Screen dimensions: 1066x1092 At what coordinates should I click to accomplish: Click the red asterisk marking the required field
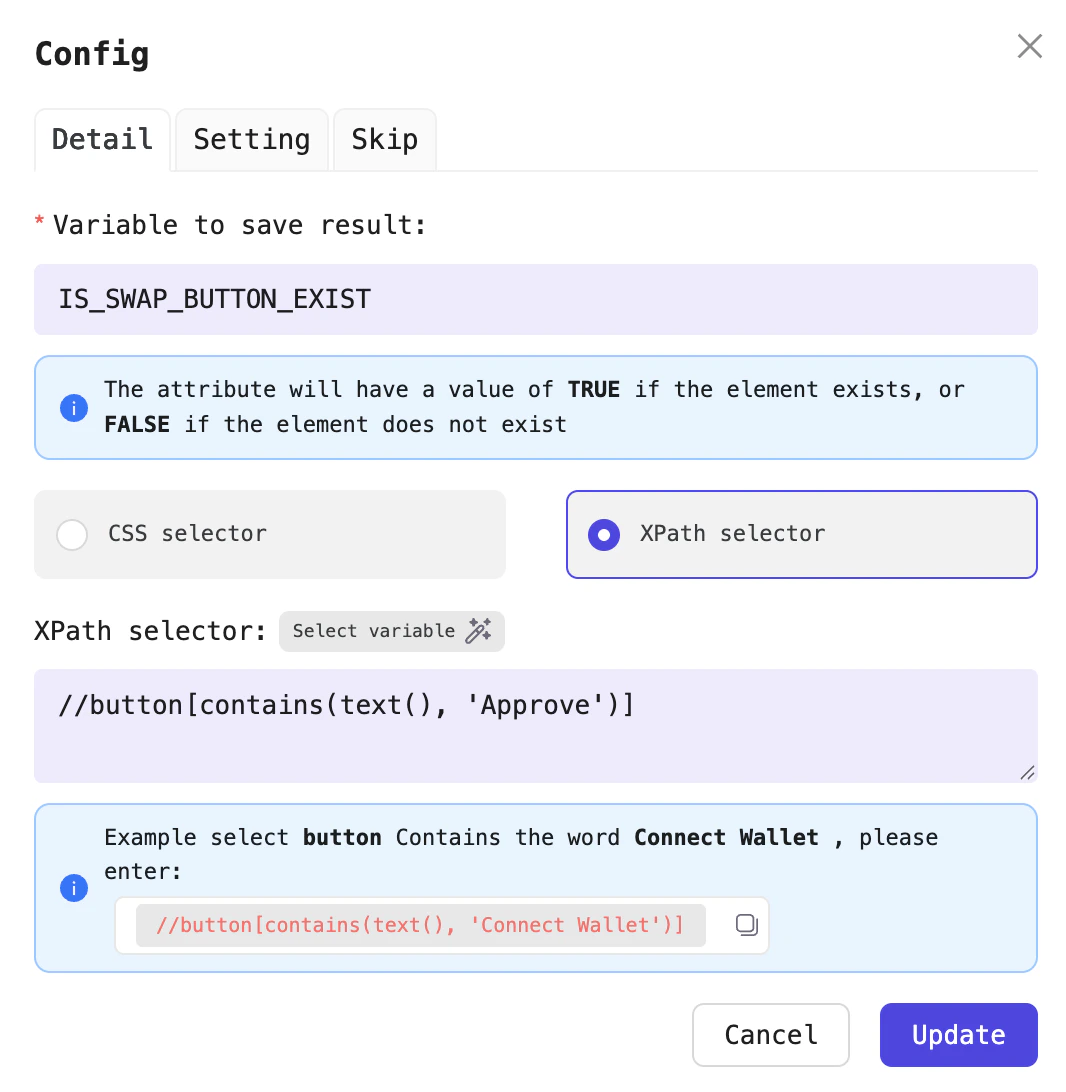point(39,218)
